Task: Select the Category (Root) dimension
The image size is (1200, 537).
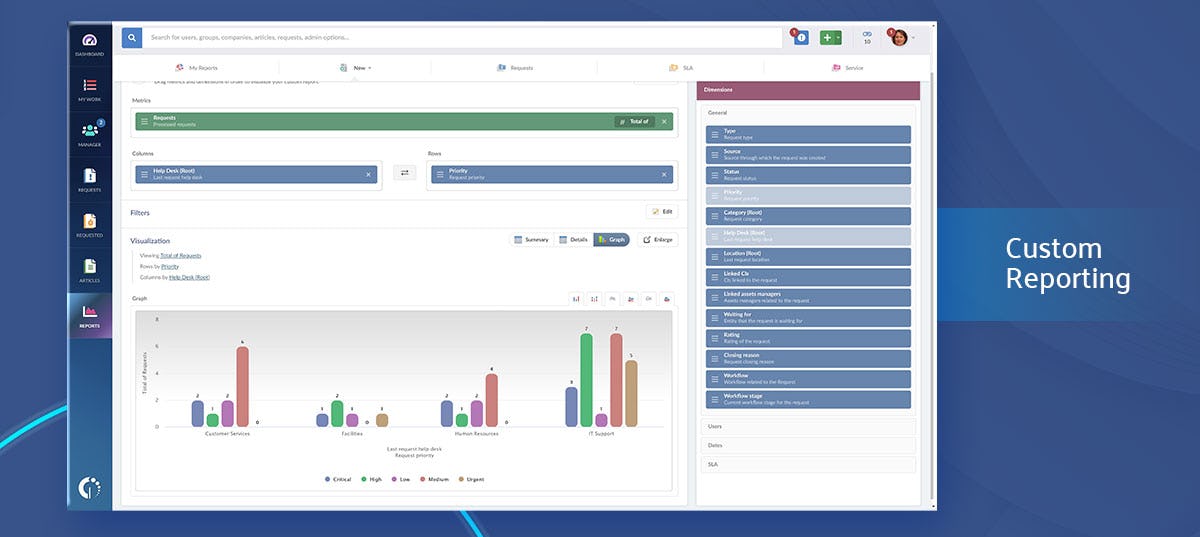Action: click(x=808, y=216)
